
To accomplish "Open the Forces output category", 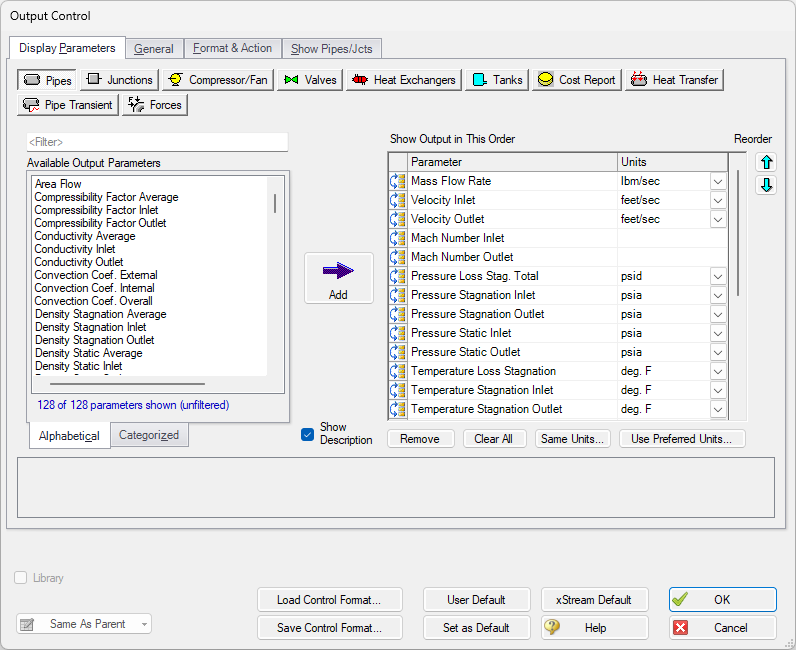I will 155,105.
